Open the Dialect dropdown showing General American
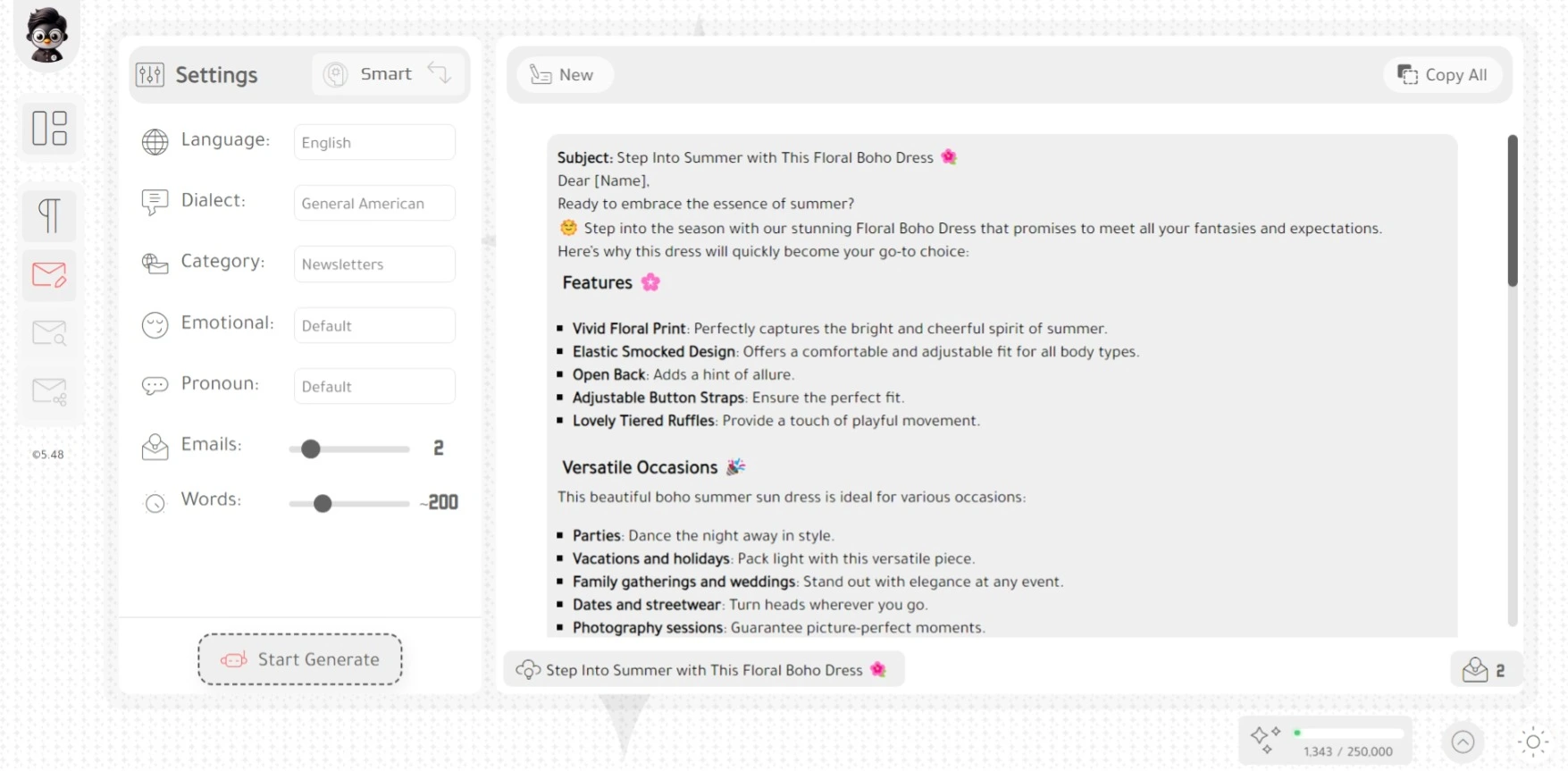Image resolution: width=1568 pixels, height=771 pixels. tap(374, 203)
